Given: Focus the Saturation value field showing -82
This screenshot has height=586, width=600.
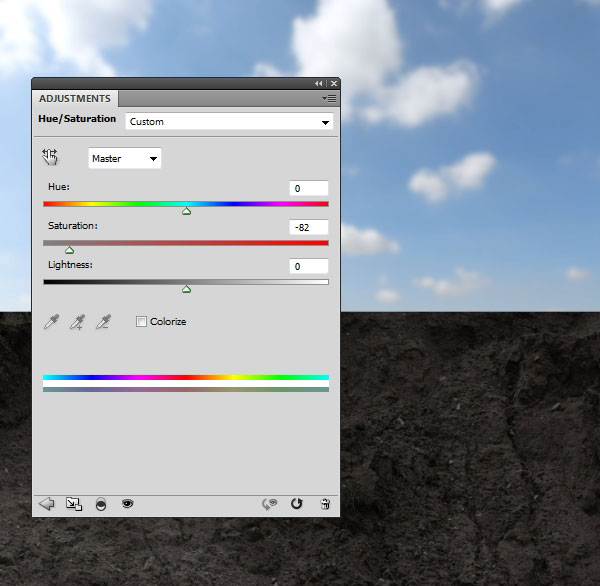Looking at the screenshot, I should click(x=309, y=227).
